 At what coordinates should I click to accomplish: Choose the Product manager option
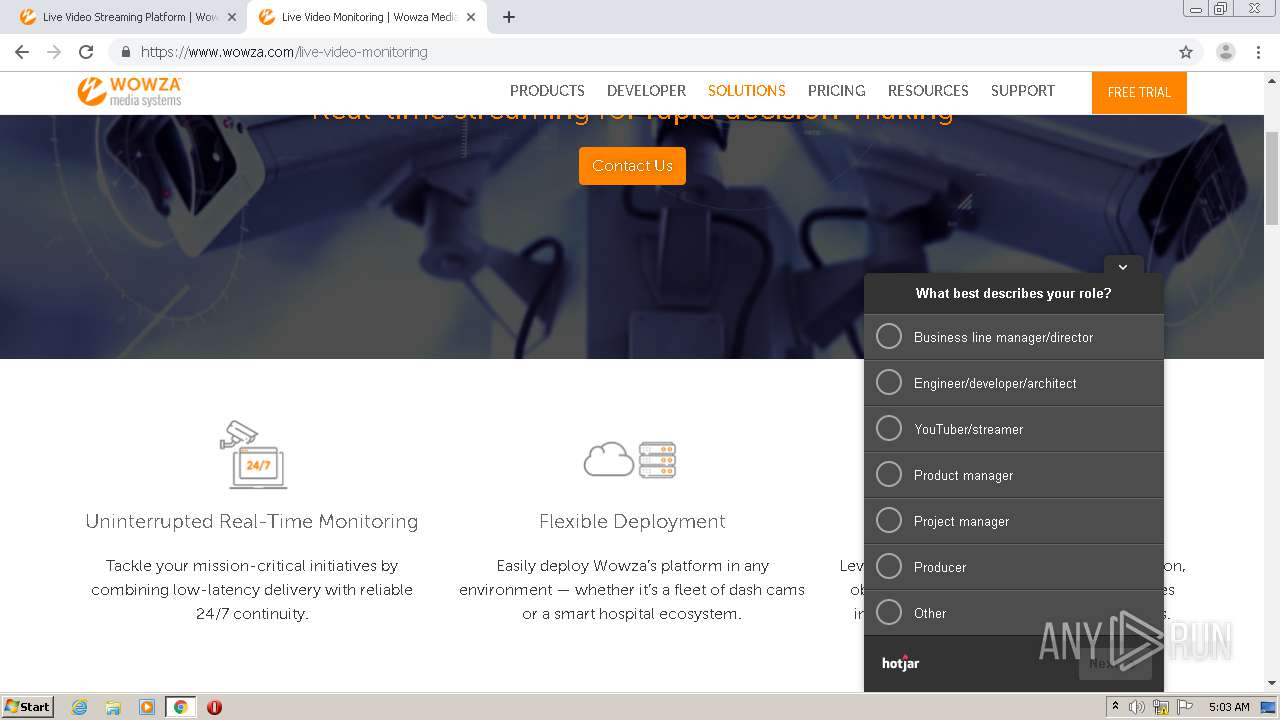coord(1014,475)
